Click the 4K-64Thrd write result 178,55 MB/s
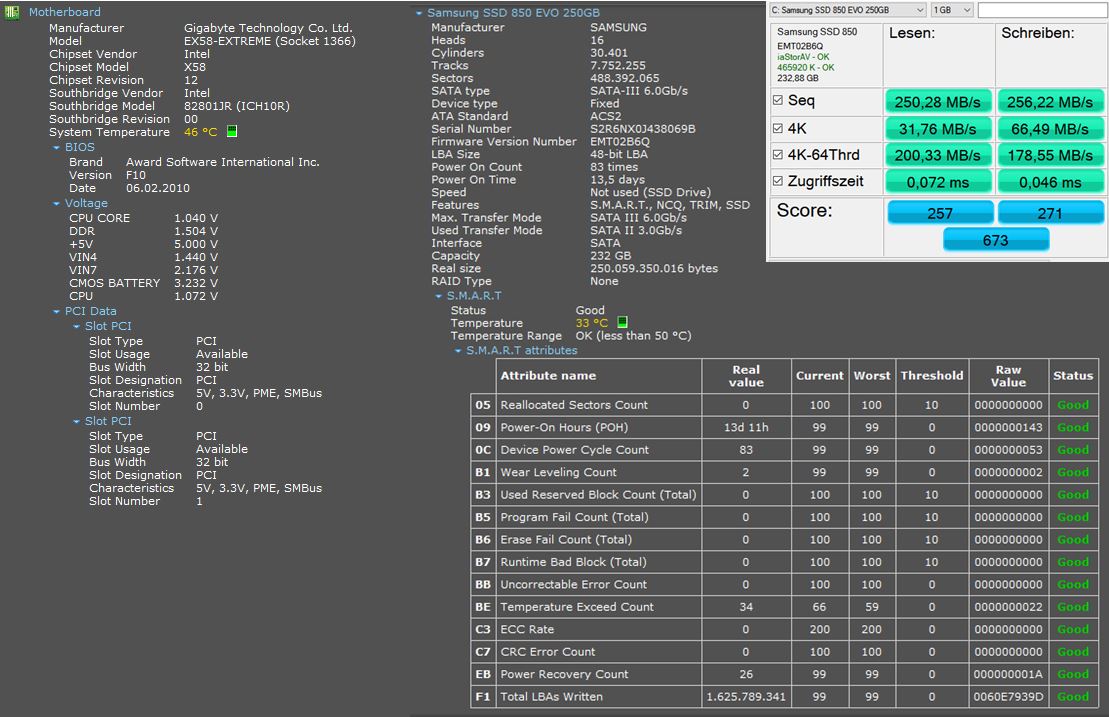Screen dimensions: 1109x717 point(1050,156)
